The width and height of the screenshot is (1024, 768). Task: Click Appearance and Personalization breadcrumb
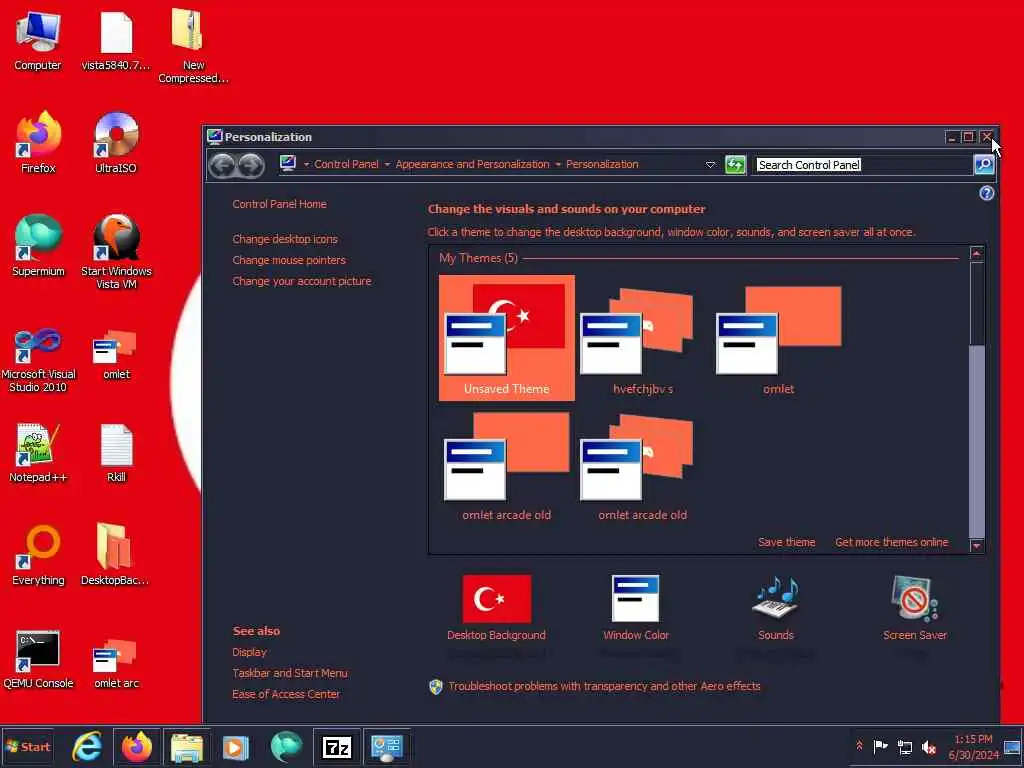[x=472, y=165]
